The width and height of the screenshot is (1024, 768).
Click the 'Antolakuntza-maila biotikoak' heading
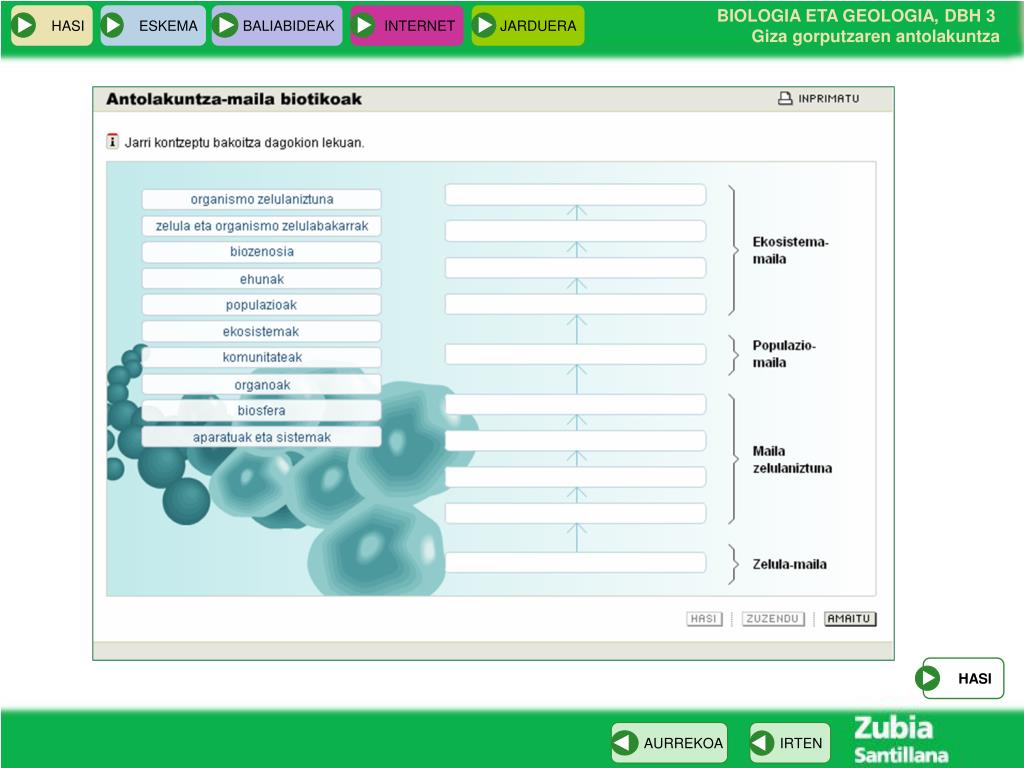pos(234,99)
